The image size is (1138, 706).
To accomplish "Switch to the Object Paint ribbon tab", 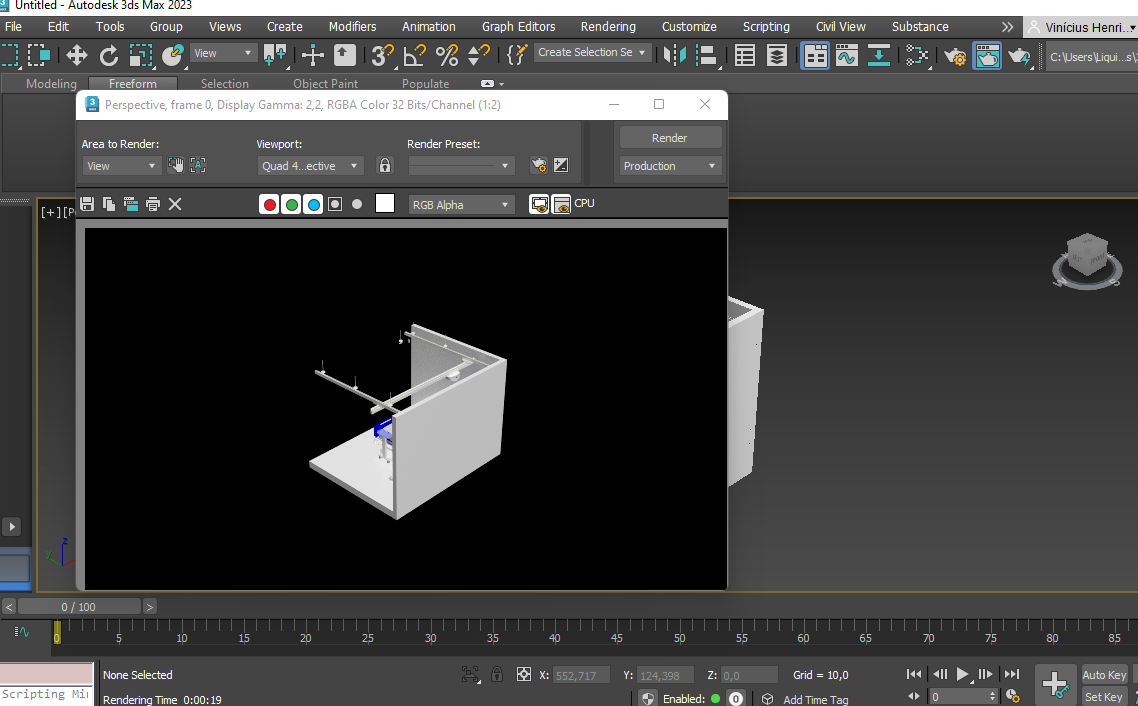I will coord(325,83).
